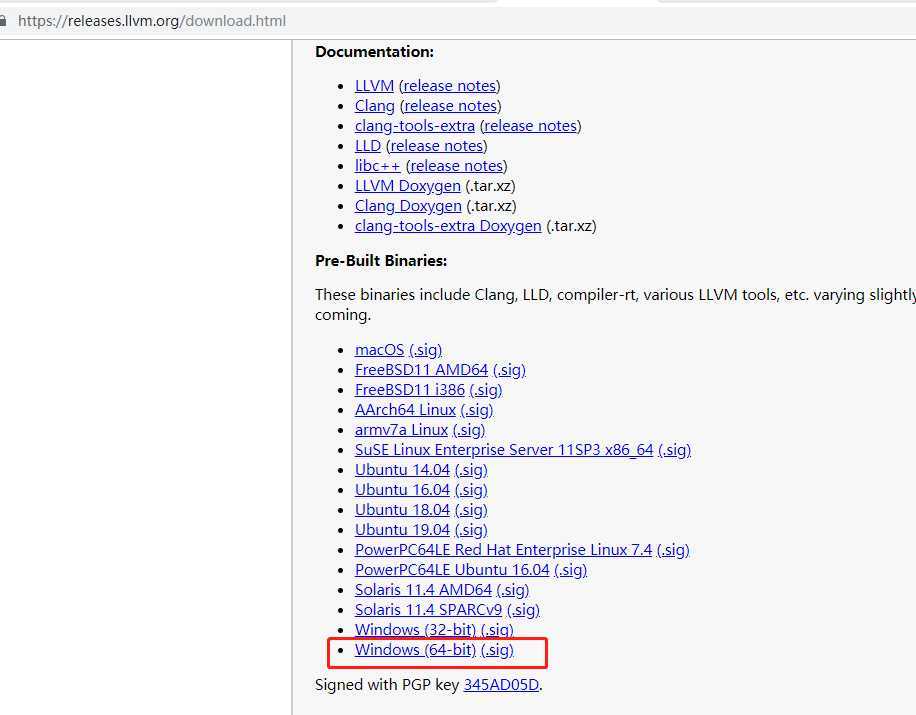Open the .sig link for FreeBSD11 i386
The image size is (916, 715).
pyautogui.click(x=486, y=390)
